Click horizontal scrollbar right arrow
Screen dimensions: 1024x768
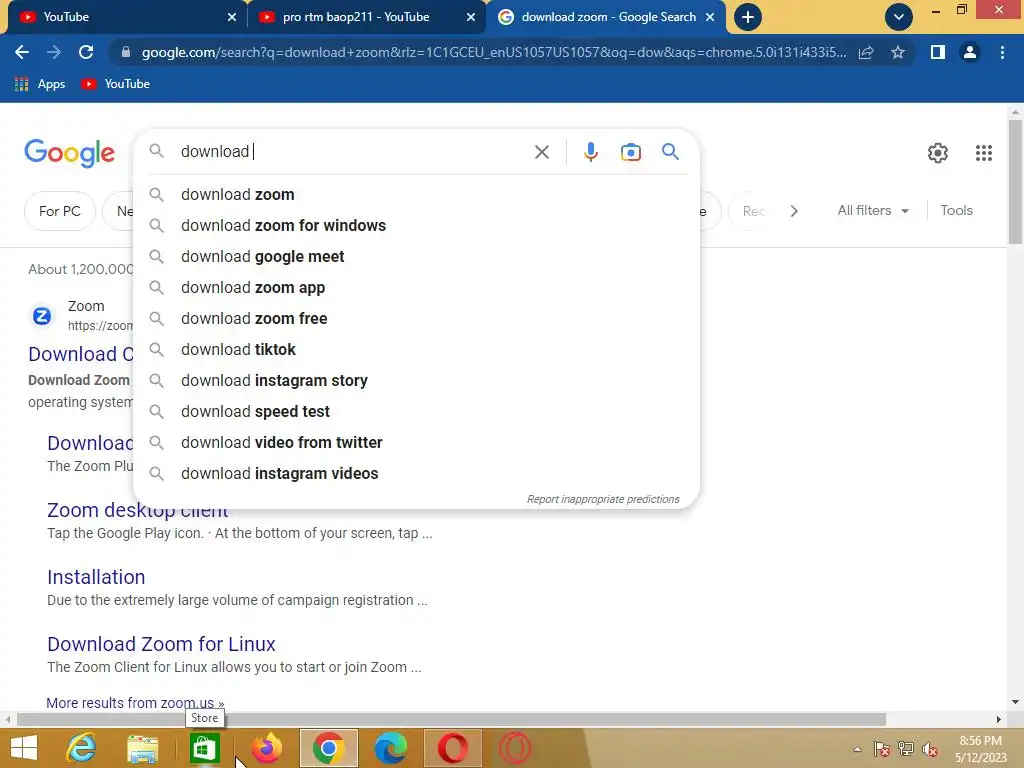pos(999,719)
